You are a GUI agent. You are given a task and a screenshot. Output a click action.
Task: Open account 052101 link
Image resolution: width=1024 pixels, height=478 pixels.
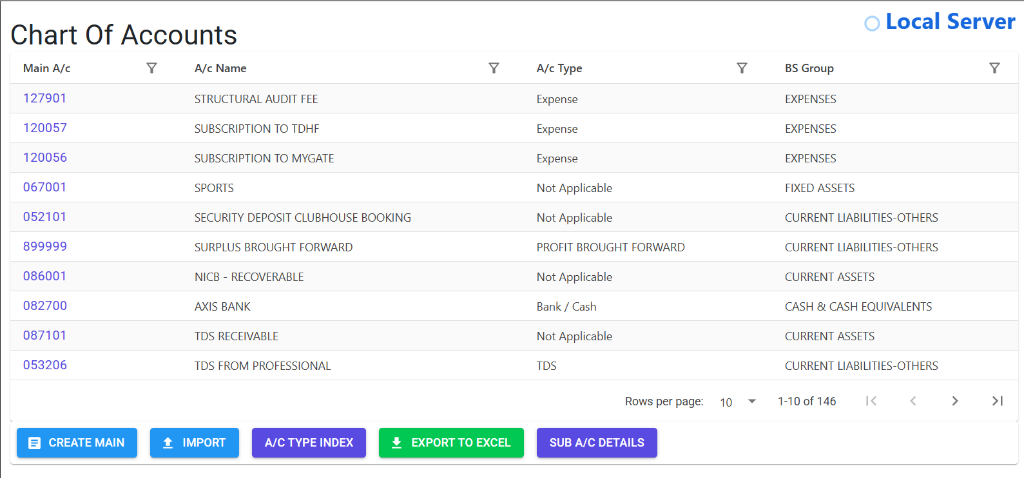tap(45, 217)
